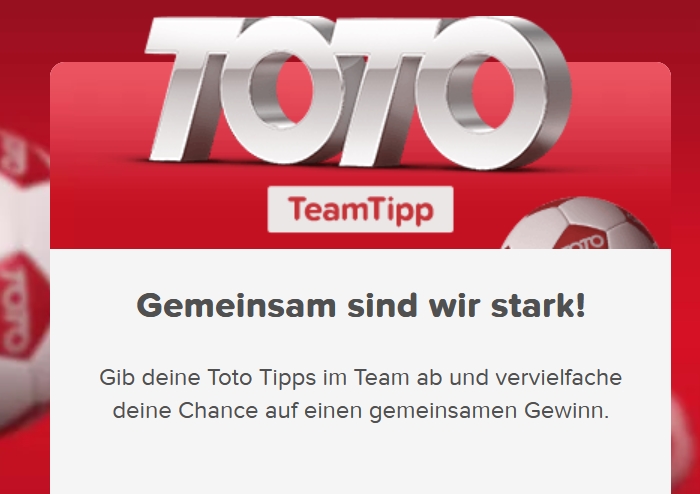Click the first O ring of the TOTO logo

pyautogui.click(x=286, y=91)
